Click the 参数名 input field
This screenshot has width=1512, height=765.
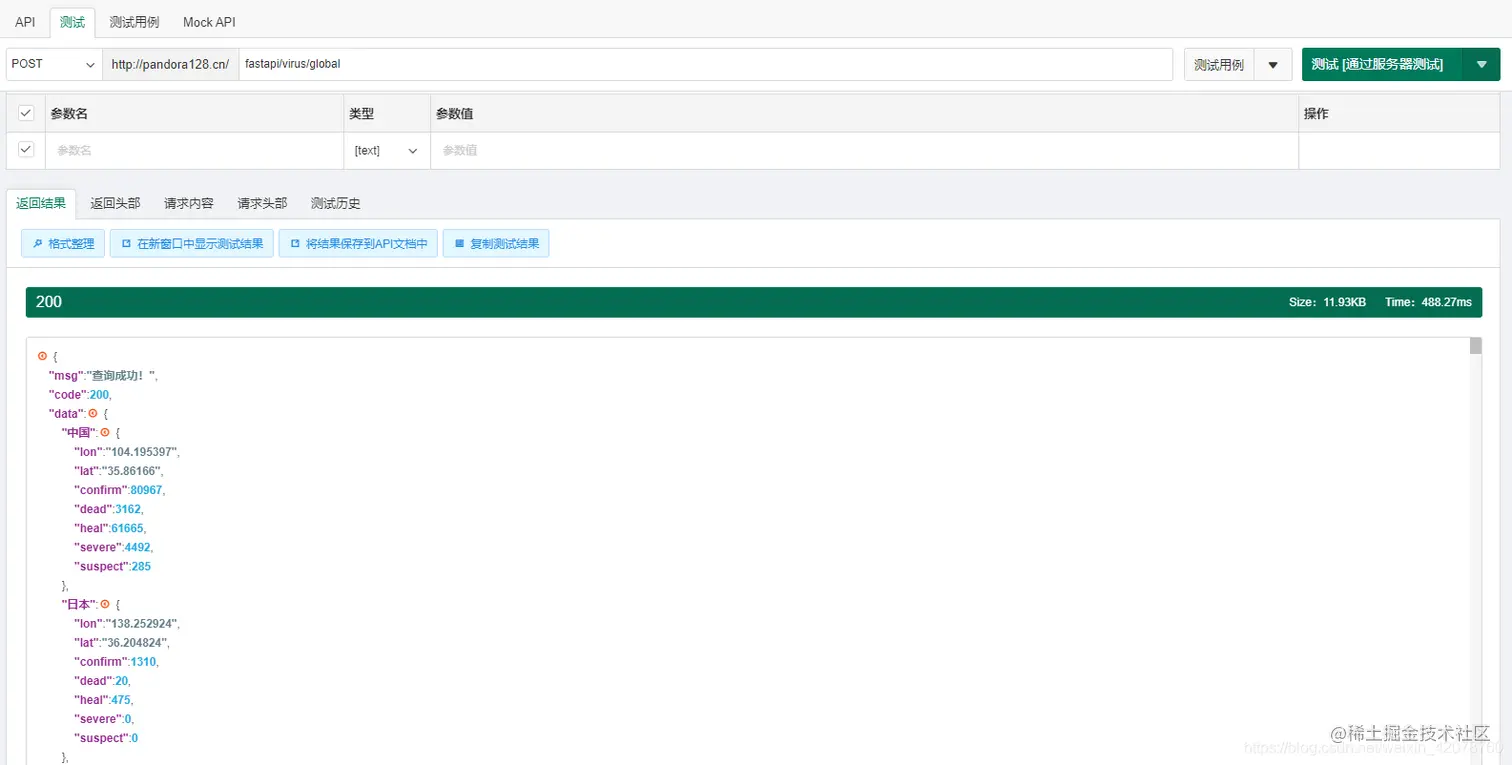click(194, 151)
